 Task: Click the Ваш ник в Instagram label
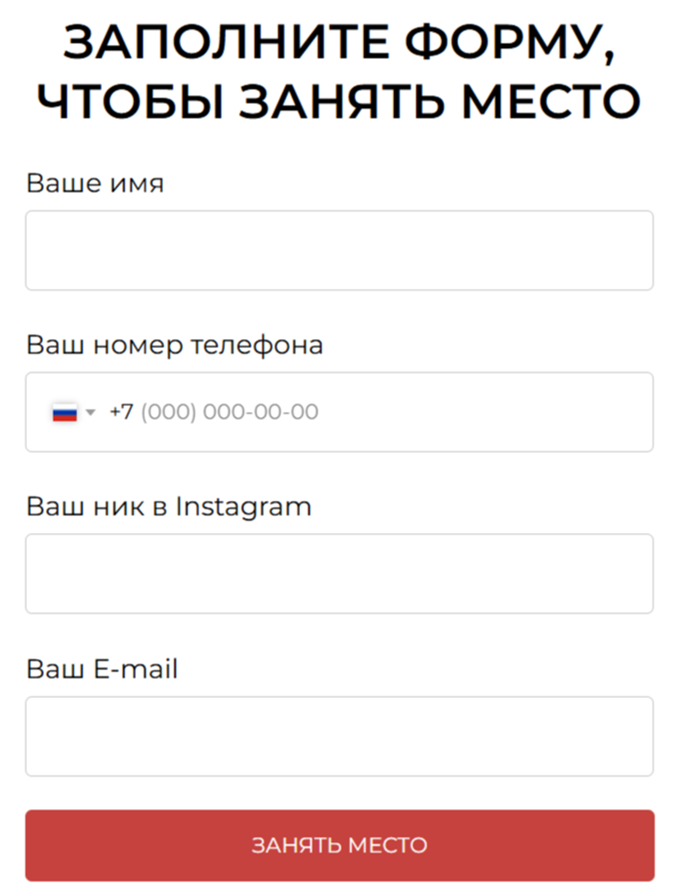coord(168,507)
